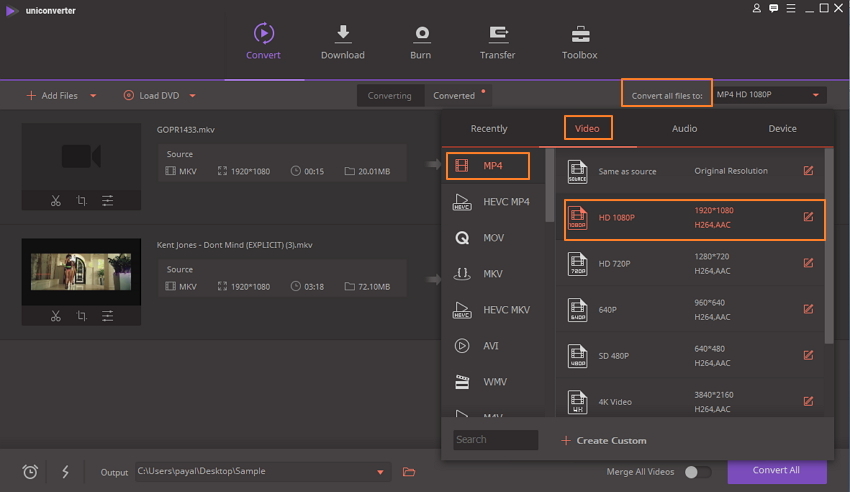
Task: Open the schedule task clock icon
Action: click(30, 471)
